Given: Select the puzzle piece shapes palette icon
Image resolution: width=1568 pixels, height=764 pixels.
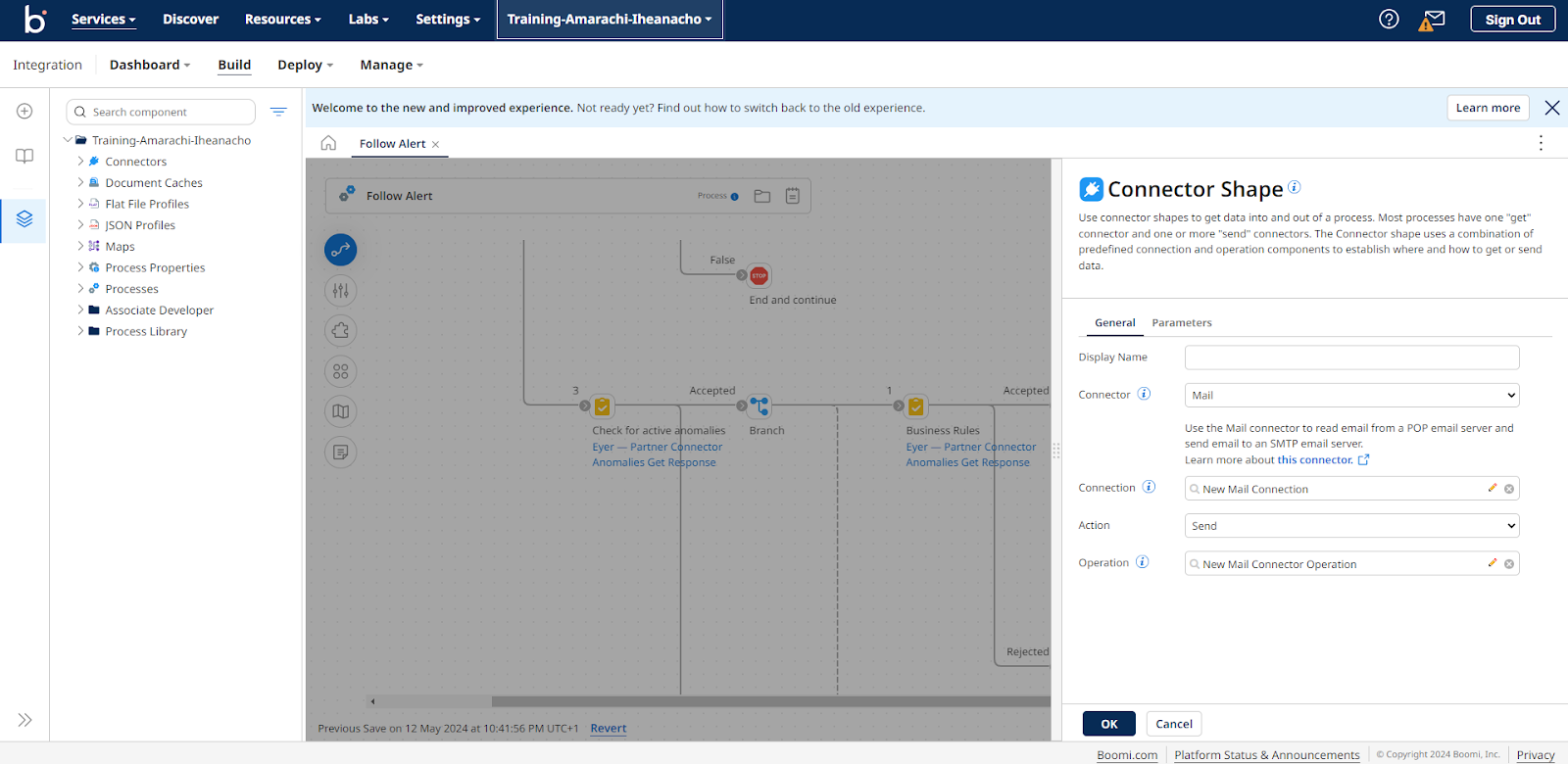Looking at the screenshot, I should pyautogui.click(x=340, y=331).
